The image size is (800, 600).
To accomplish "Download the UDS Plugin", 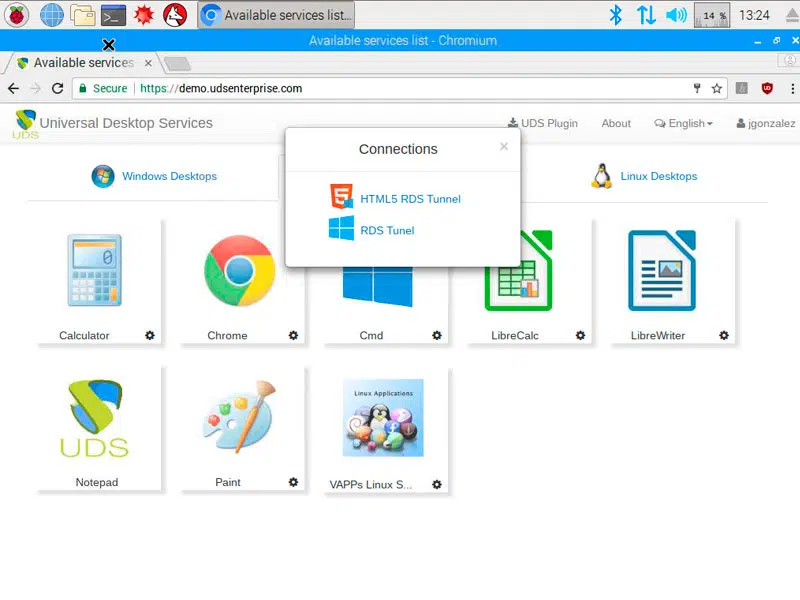I will click(543, 123).
